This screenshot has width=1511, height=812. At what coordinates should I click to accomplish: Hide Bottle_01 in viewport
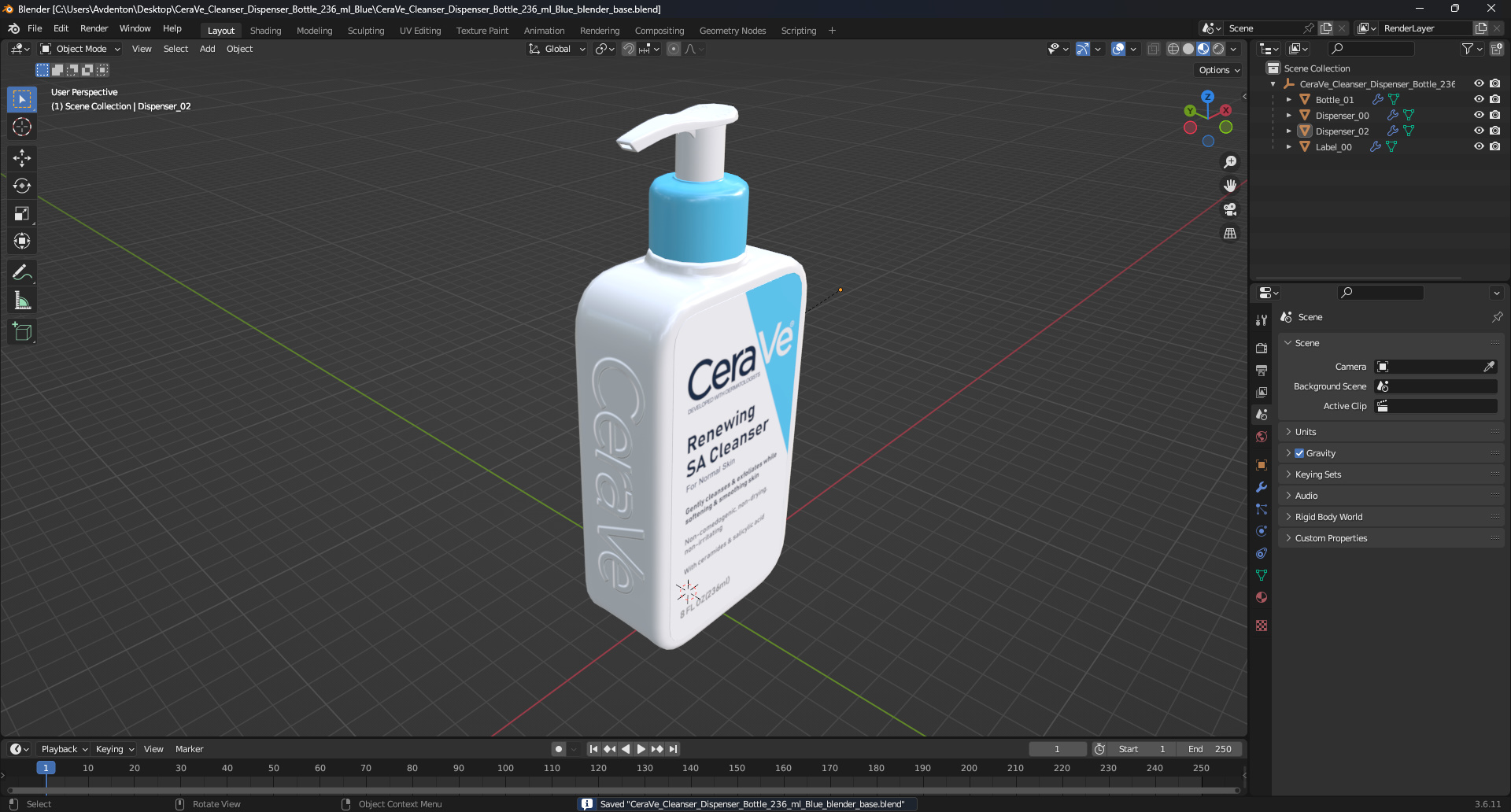1479,99
